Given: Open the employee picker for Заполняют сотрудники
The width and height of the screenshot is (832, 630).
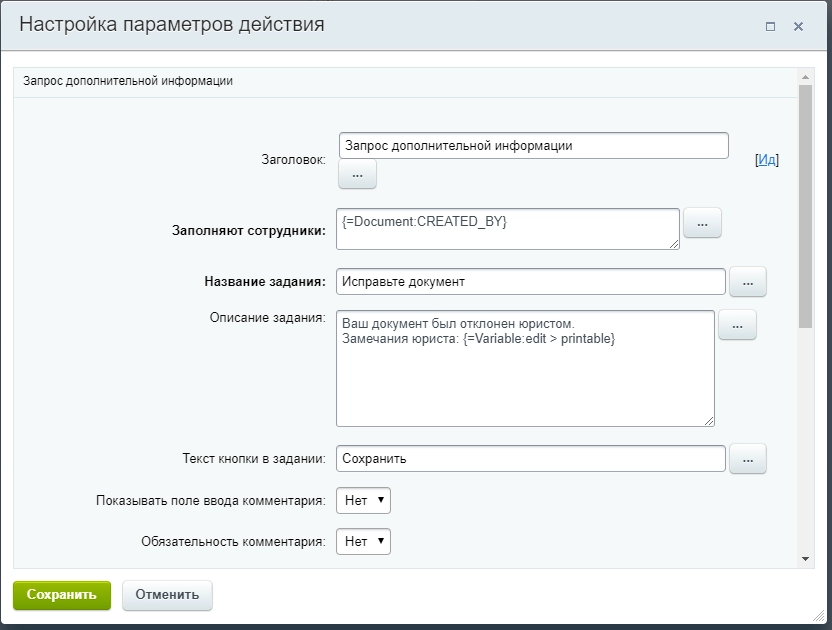Looking at the screenshot, I should pos(703,223).
